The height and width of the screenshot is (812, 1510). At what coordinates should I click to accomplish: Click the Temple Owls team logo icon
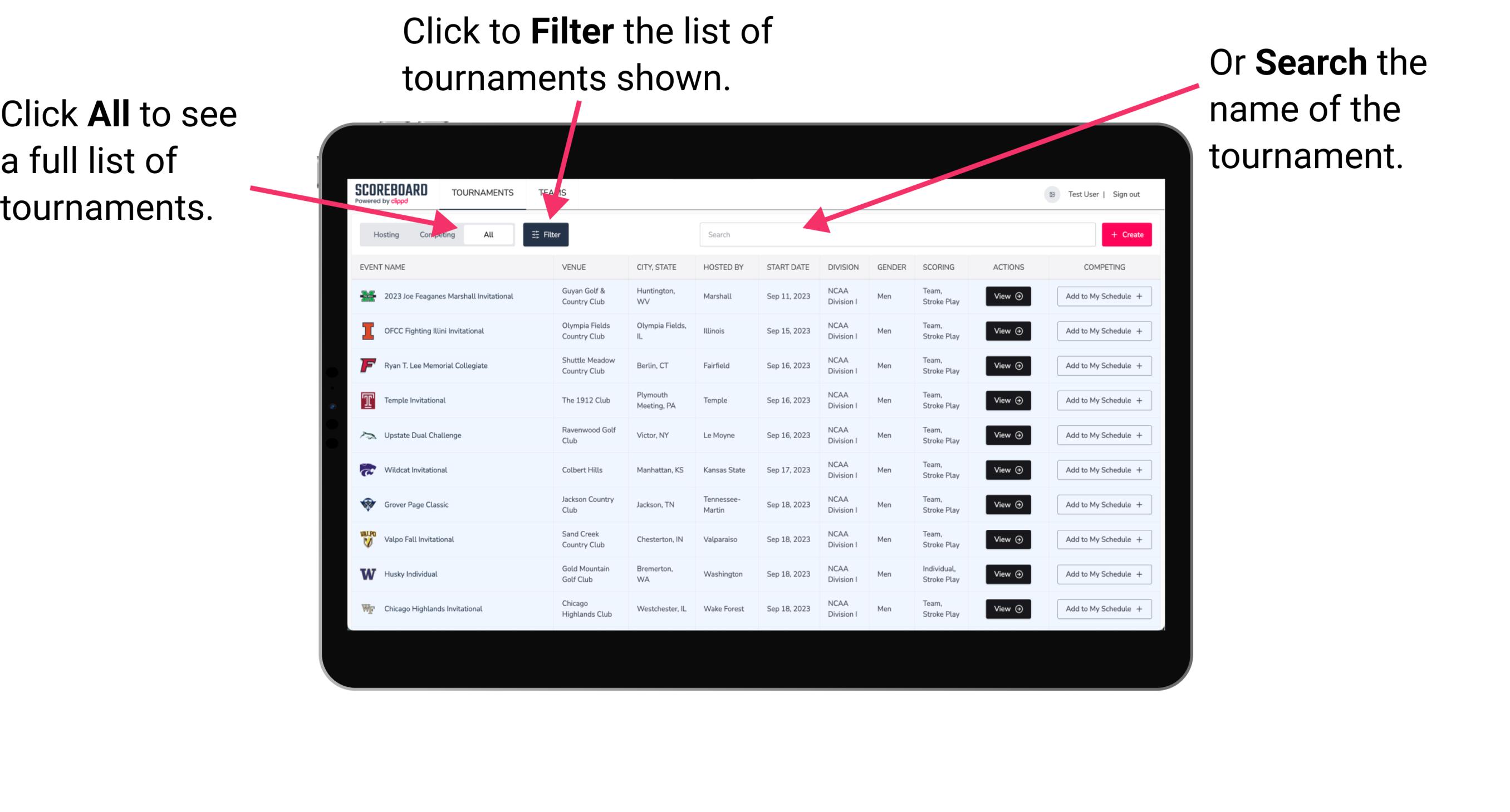pos(367,400)
